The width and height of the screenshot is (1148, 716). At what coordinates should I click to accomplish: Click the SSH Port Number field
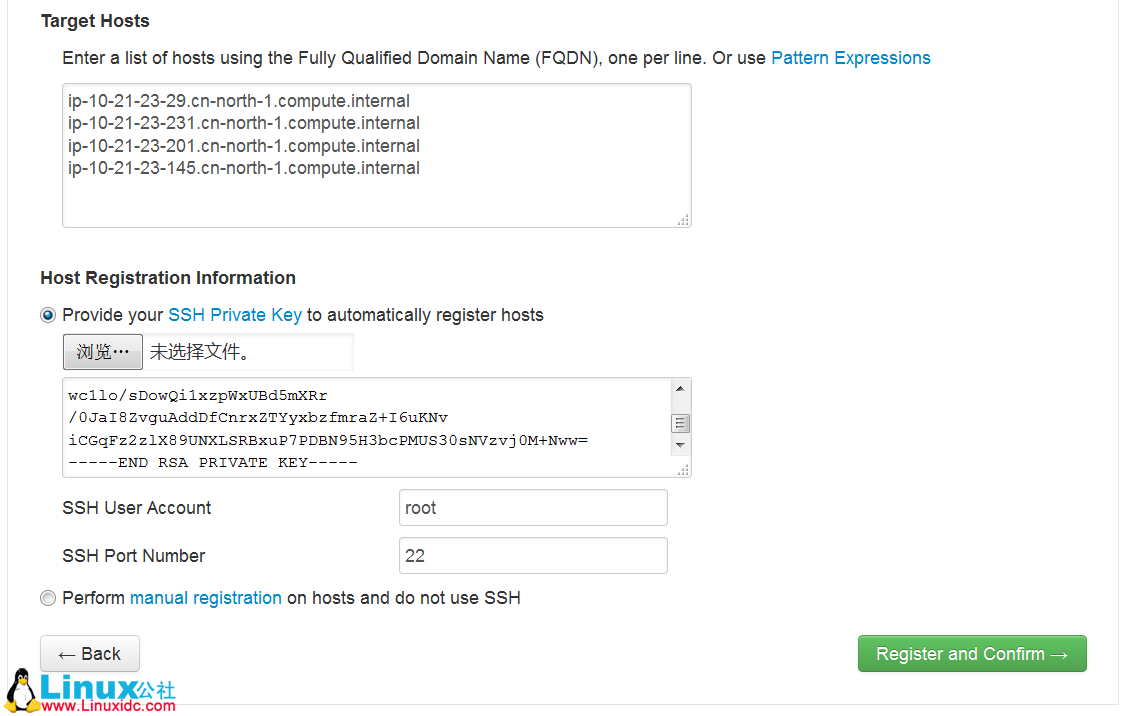click(x=533, y=556)
